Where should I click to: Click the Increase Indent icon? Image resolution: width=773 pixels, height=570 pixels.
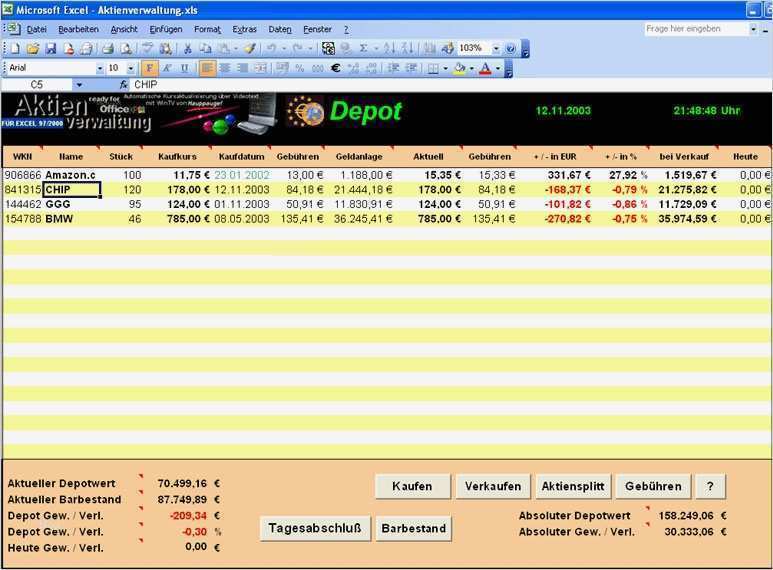pos(411,68)
